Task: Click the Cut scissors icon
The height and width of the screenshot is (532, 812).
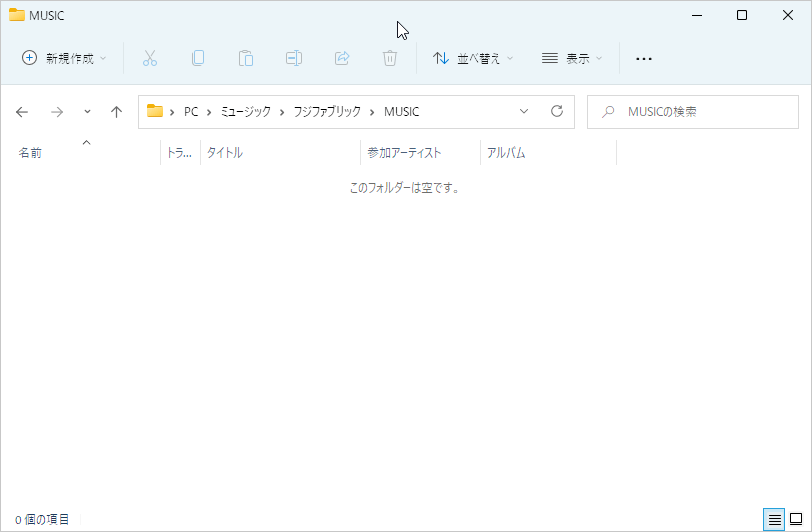Action: pos(150,58)
